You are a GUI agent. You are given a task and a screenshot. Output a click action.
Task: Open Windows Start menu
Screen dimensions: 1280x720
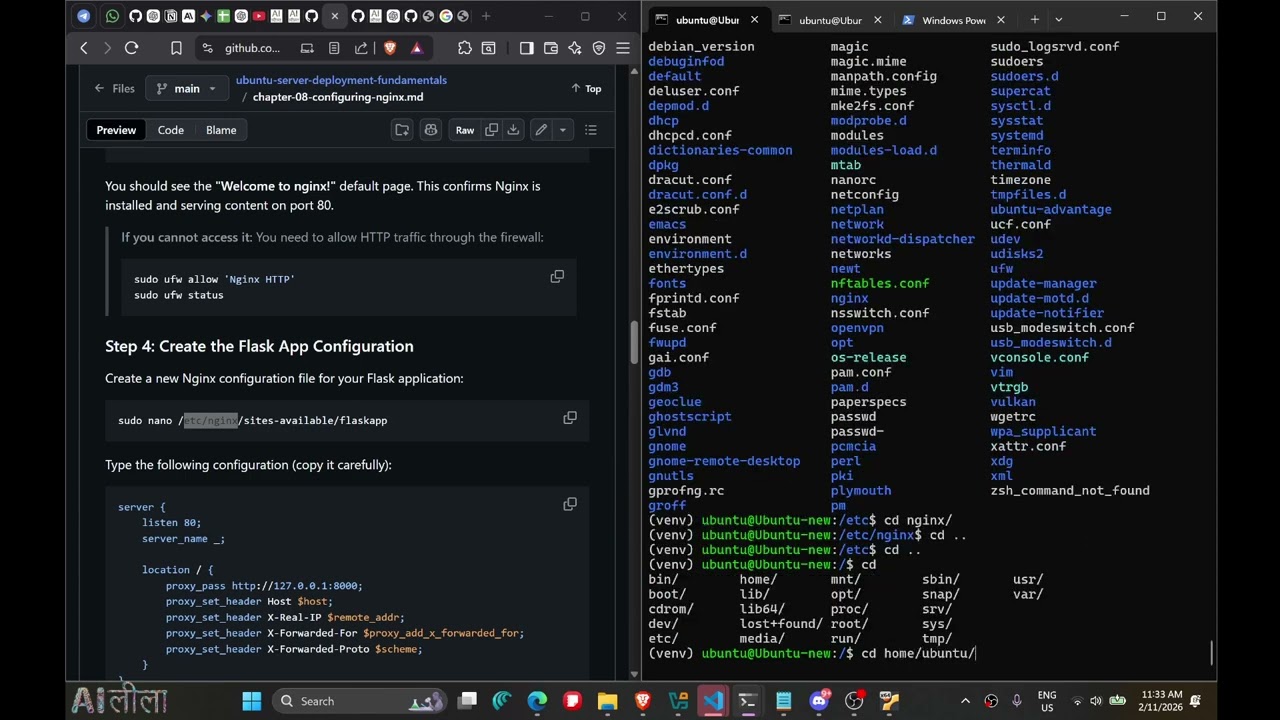coord(251,701)
